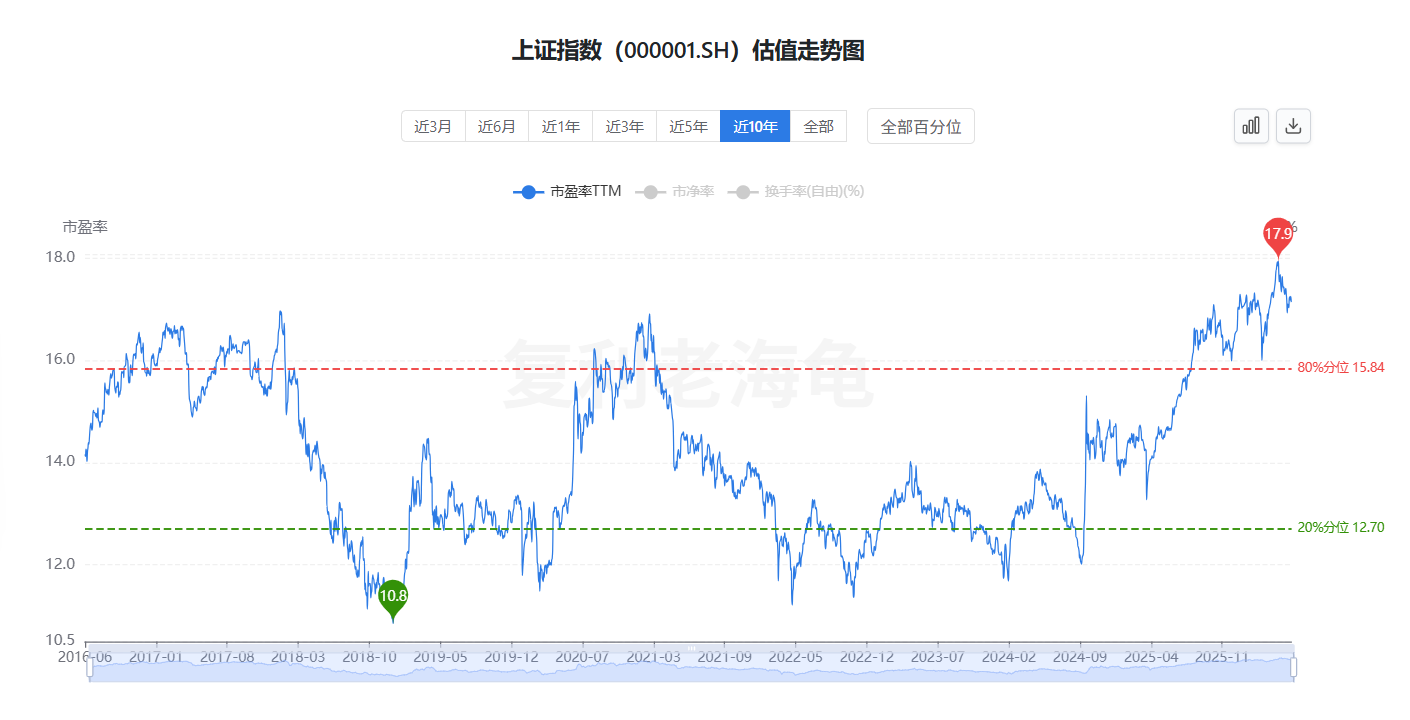1410x720 pixels.
Task: Select the 近6月 time range tab
Action: tap(497, 126)
